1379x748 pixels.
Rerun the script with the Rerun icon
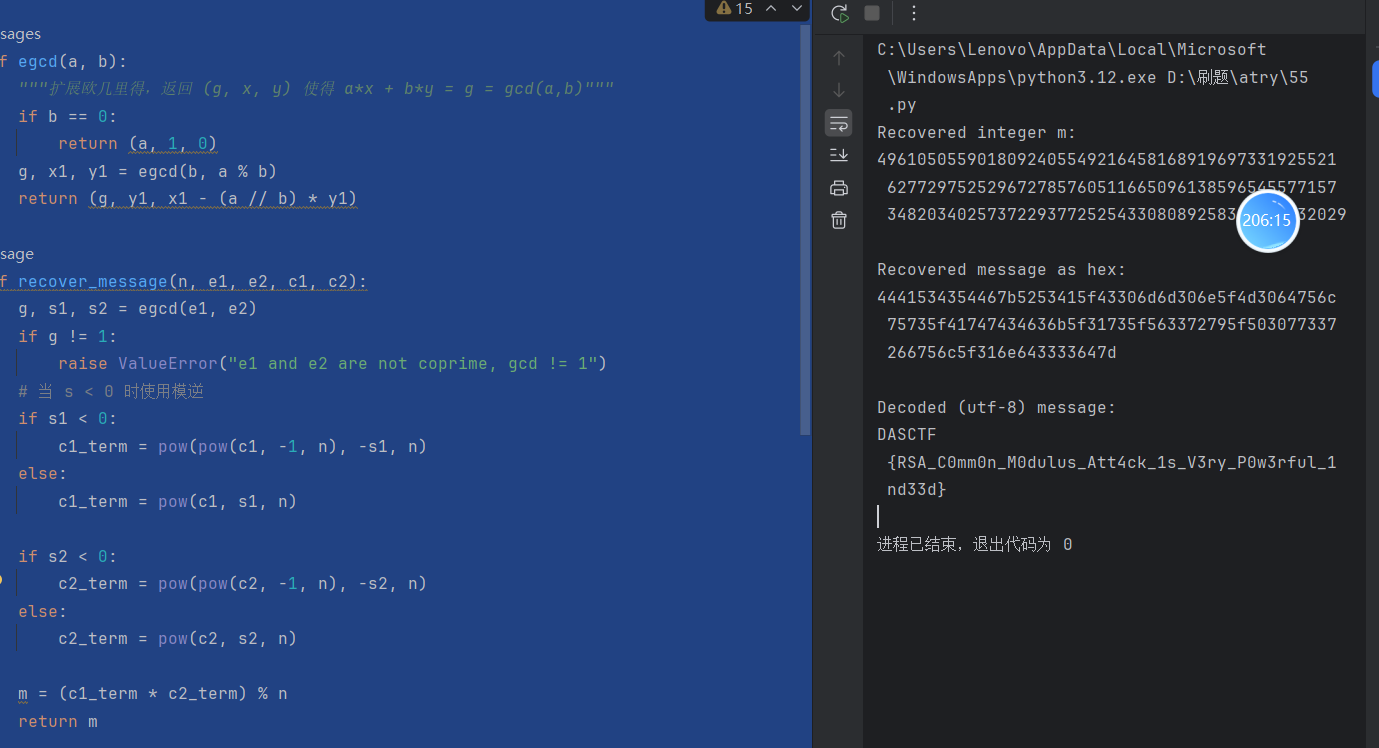(840, 13)
